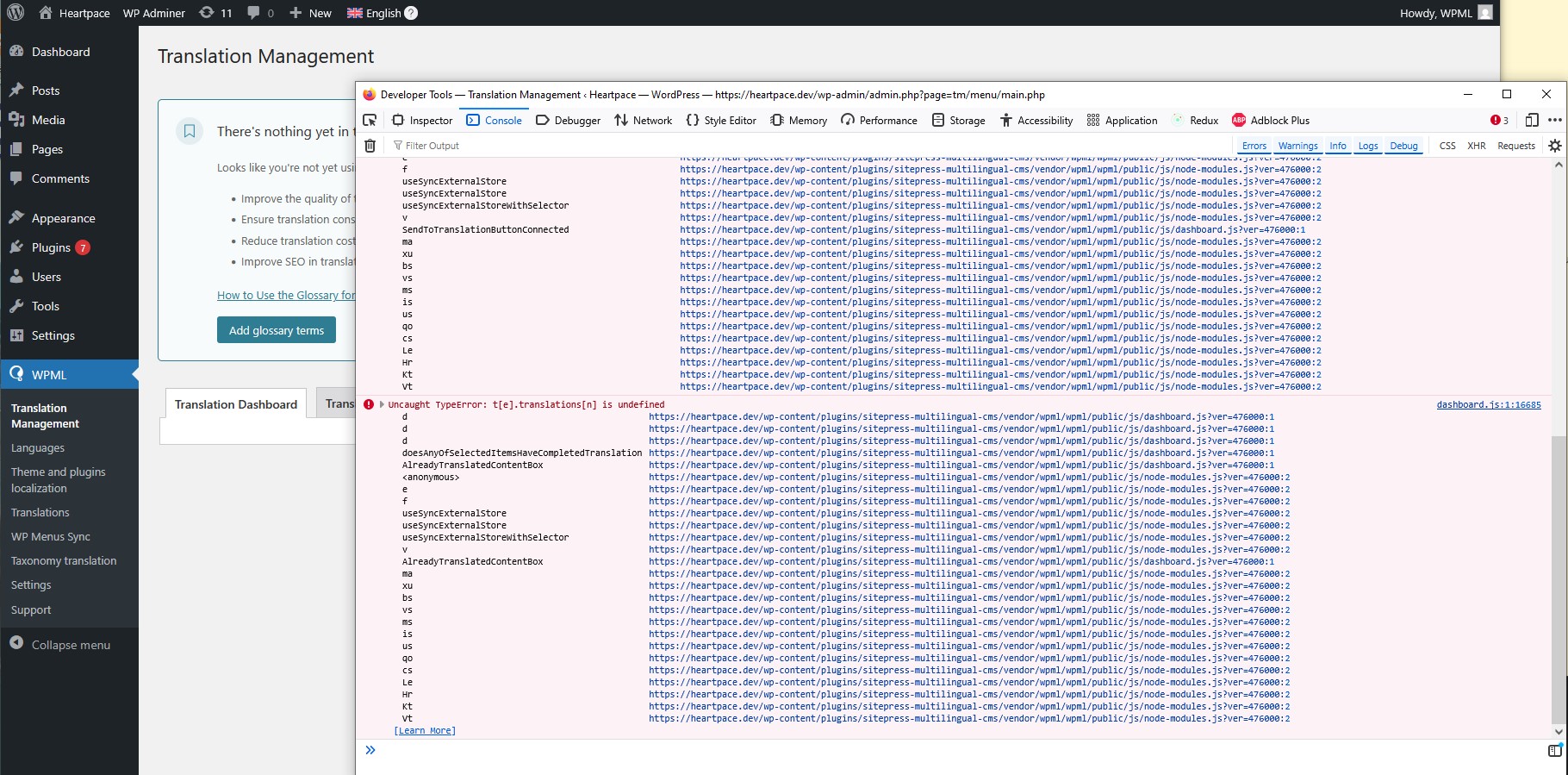
Task: Collapse the WordPress admin menu
Action: coord(60,645)
